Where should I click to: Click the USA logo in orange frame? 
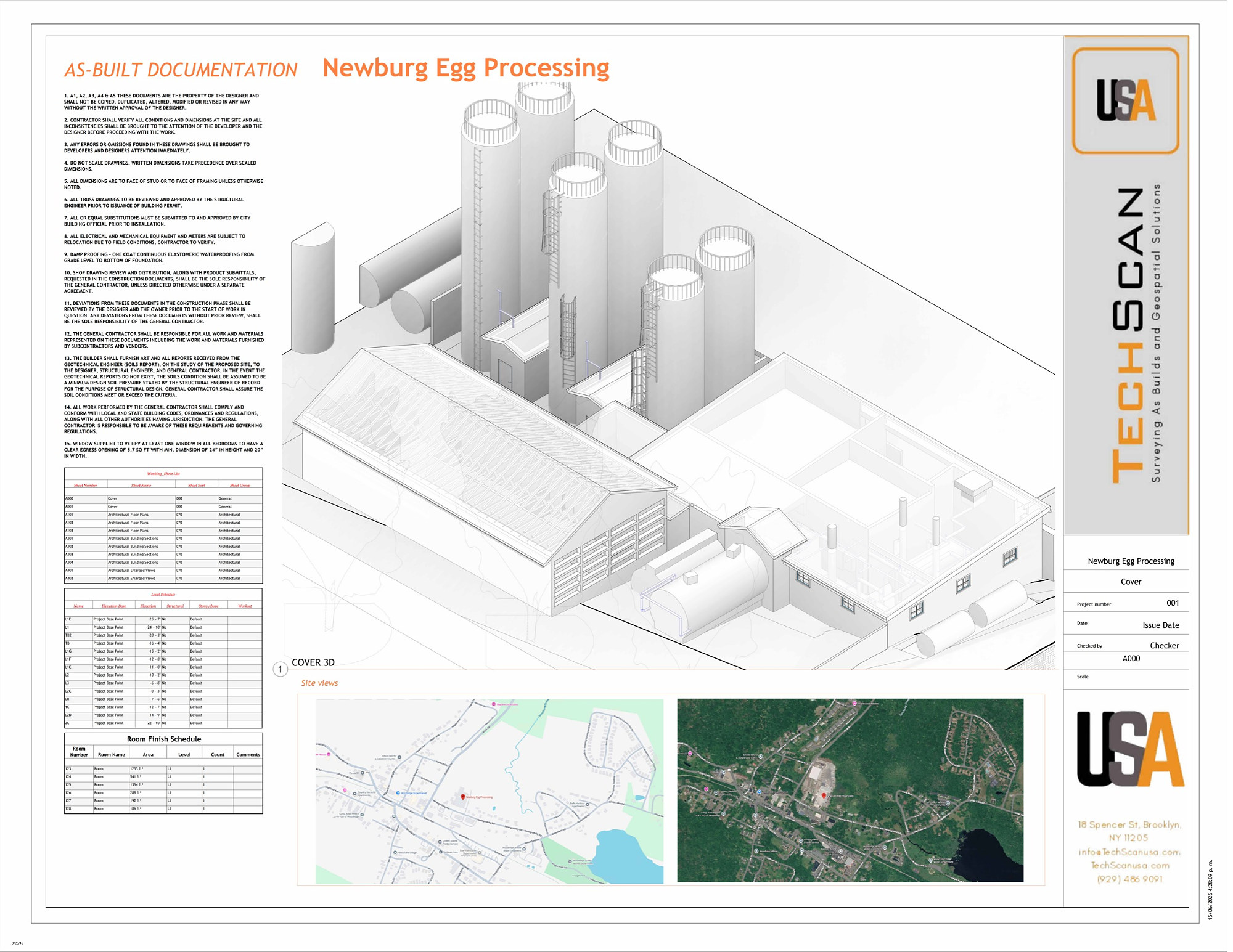pyautogui.click(x=1125, y=100)
